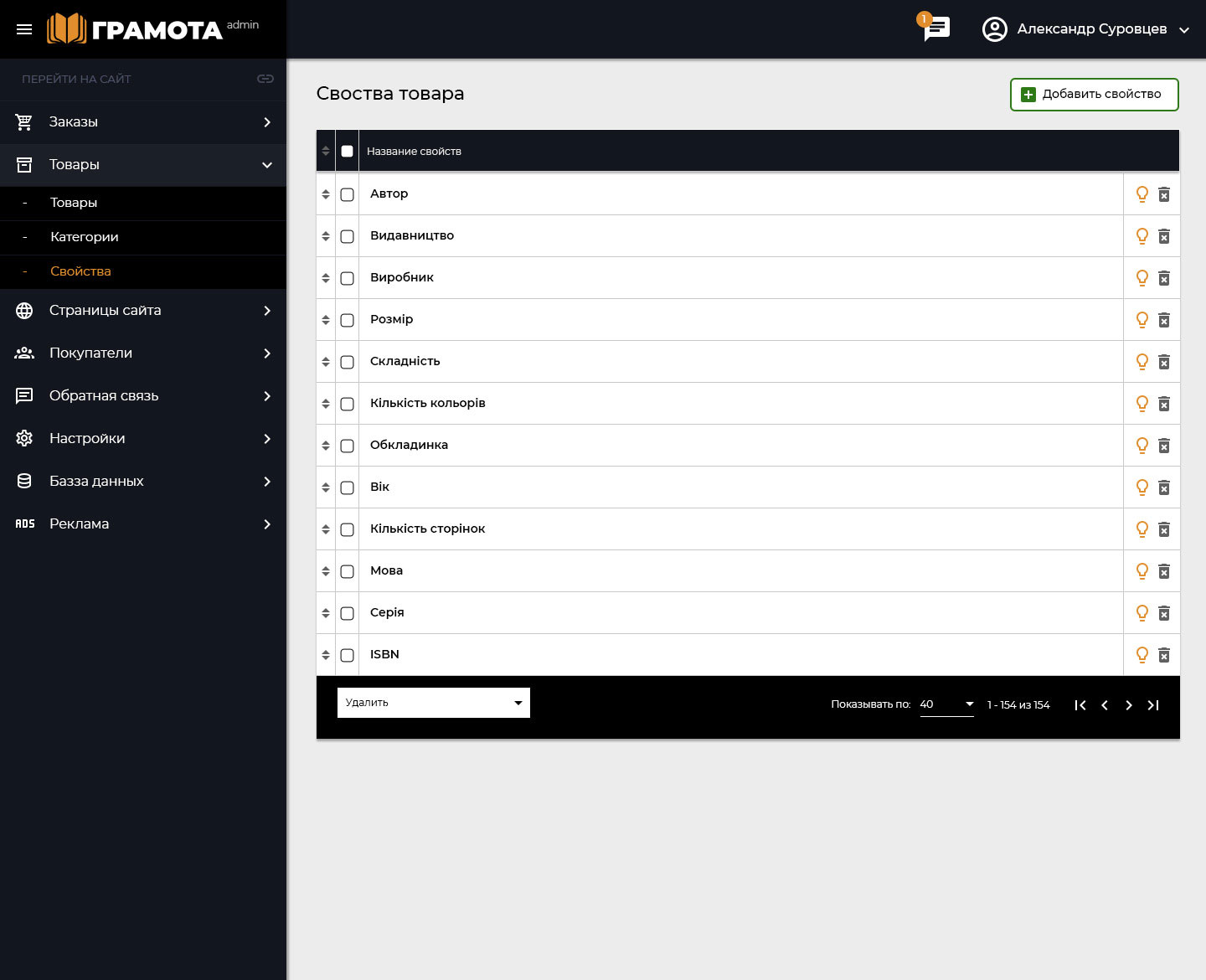The width and height of the screenshot is (1206, 980).
Task: Open the Заказы menu item
Action: 143,122
